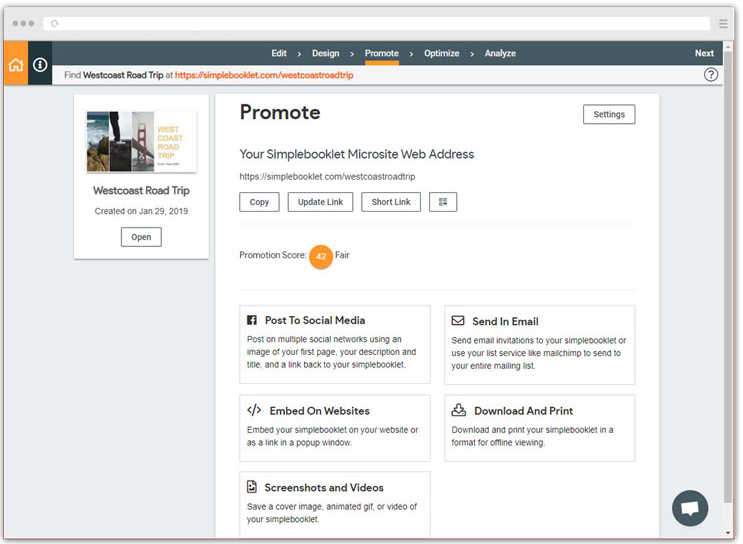Select Download And Print option
Viewport: 743px width, 544px height.
pyautogui.click(x=539, y=428)
